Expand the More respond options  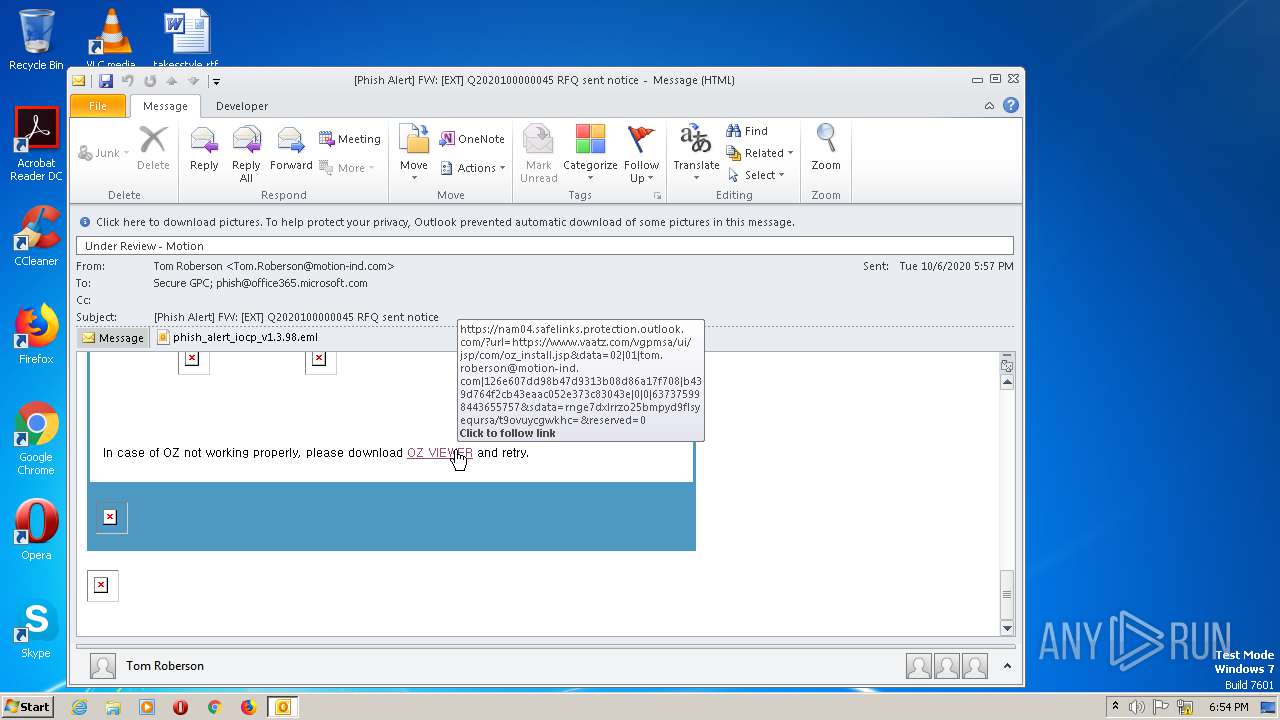point(347,168)
